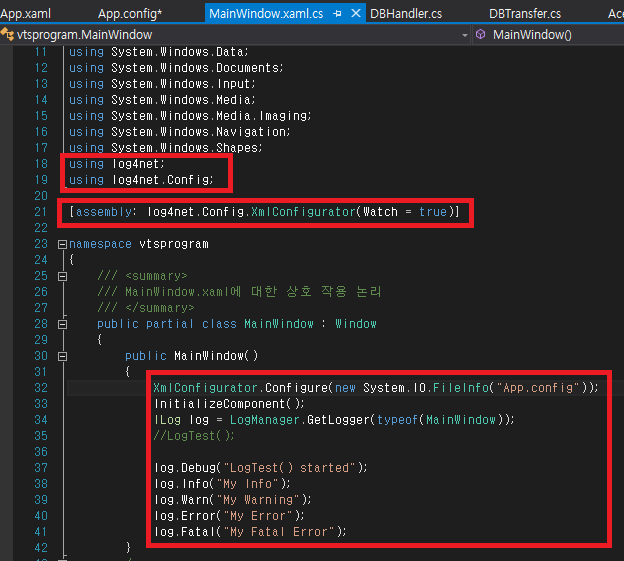Click the log.Fatal("My Fatal Error") line
This screenshot has height=561, width=624.
tap(250, 532)
